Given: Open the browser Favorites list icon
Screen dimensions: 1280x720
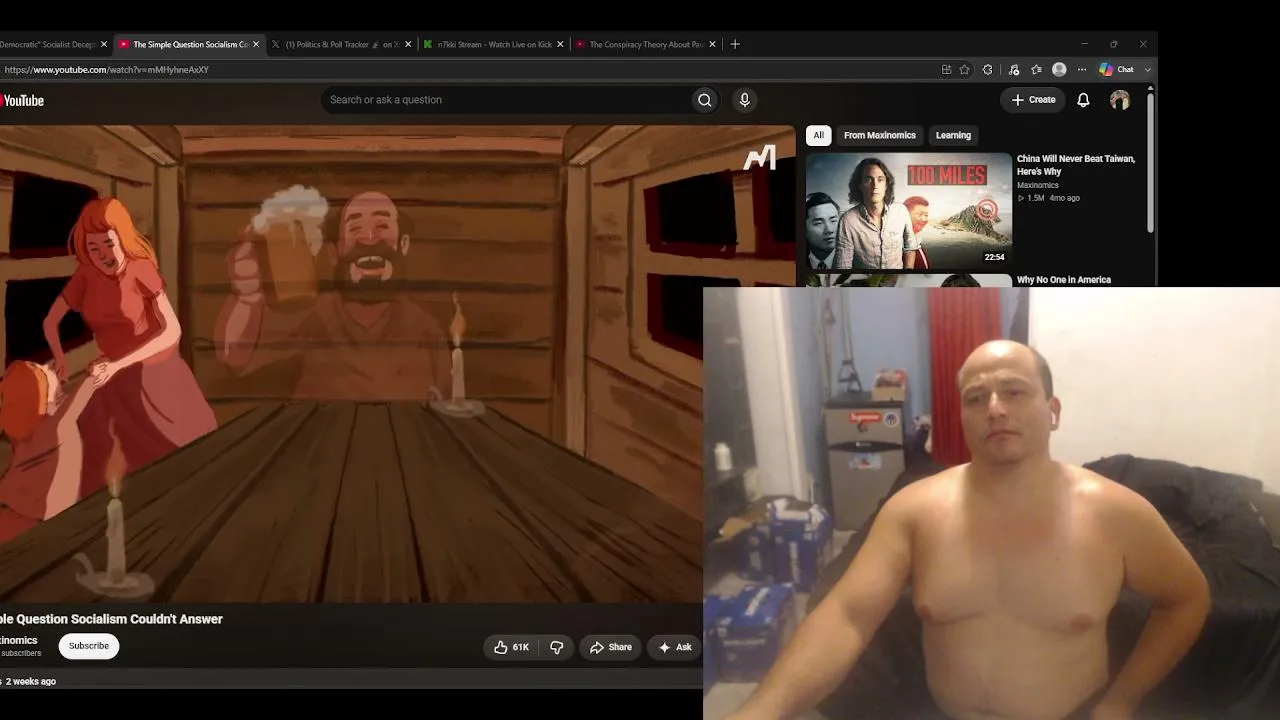Looking at the screenshot, I should (1036, 70).
